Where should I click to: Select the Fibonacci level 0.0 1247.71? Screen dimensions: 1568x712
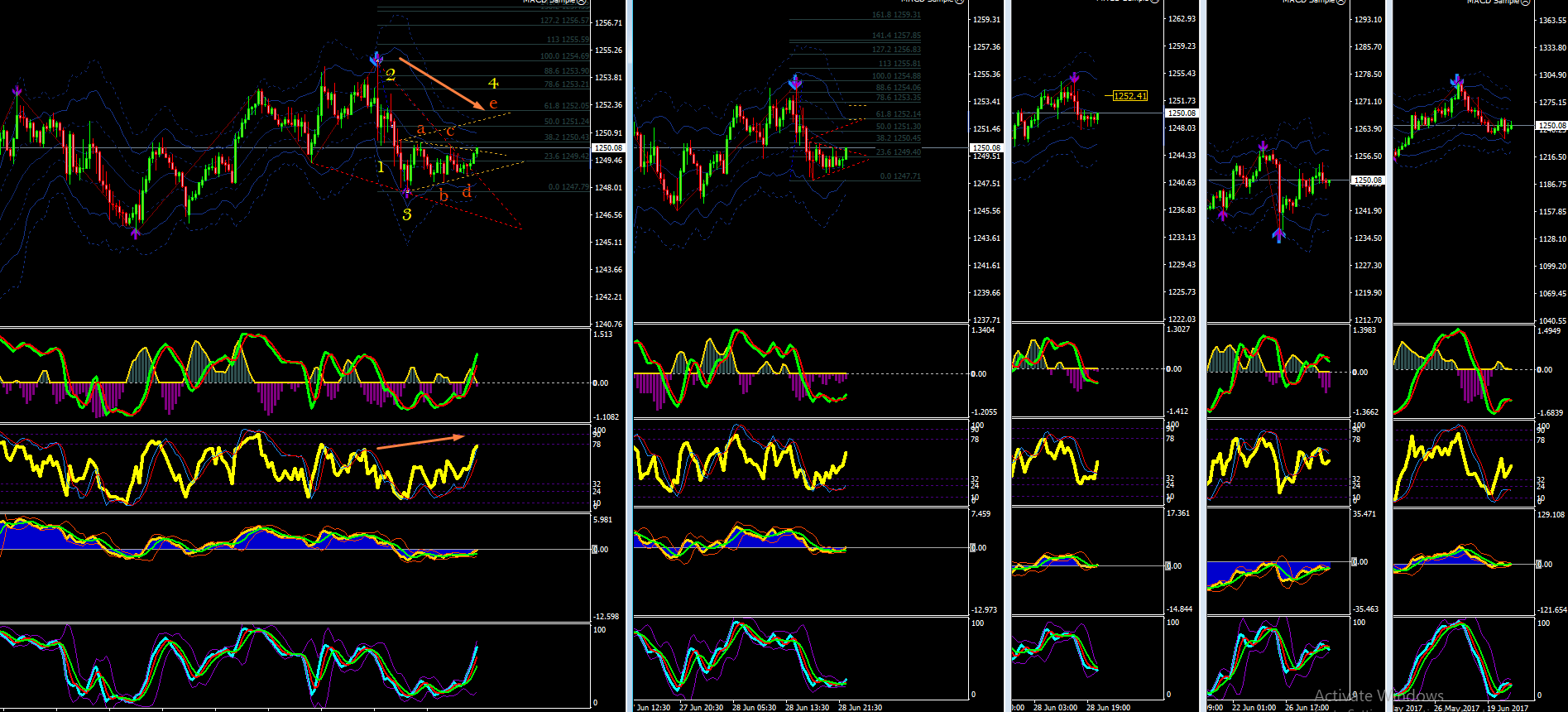point(900,176)
